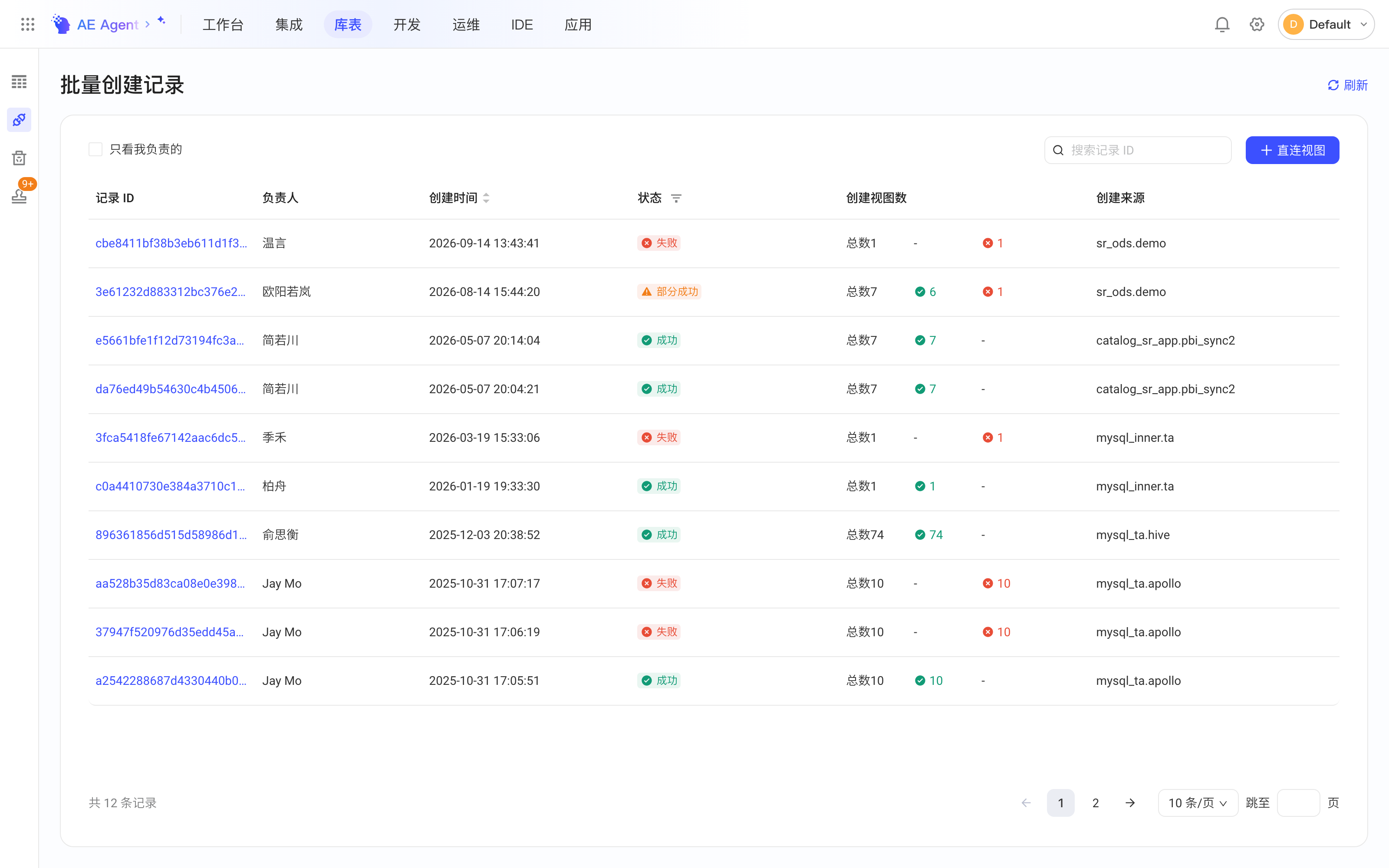Open the table list sidebar icon
Screen dimensions: 1389x868
pos(19,82)
